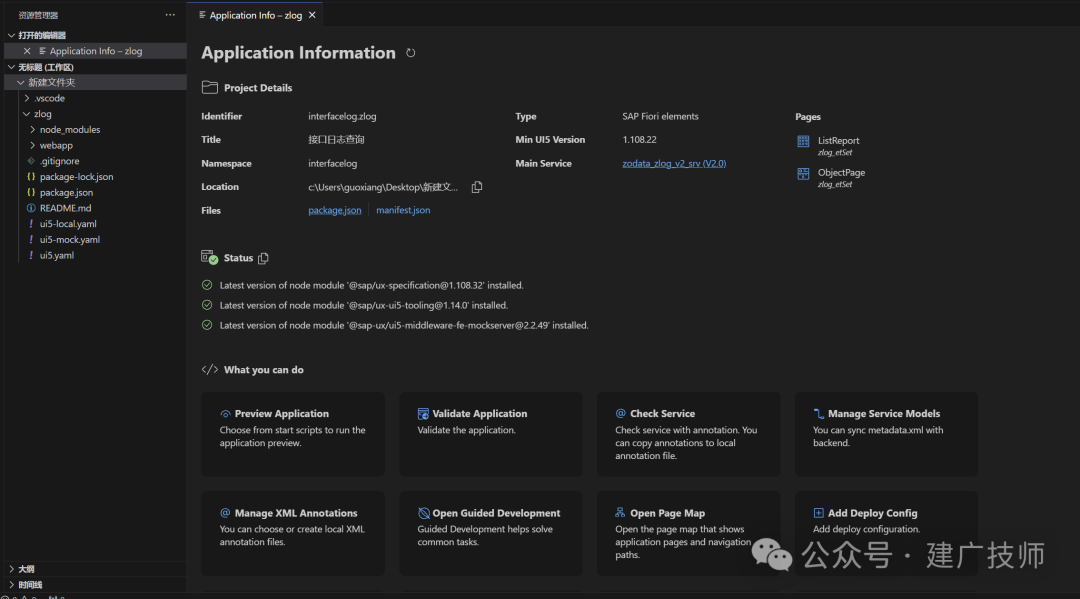Screen dimensions: 1080x599
Task: Open the manifest.json link
Action: click(403, 210)
